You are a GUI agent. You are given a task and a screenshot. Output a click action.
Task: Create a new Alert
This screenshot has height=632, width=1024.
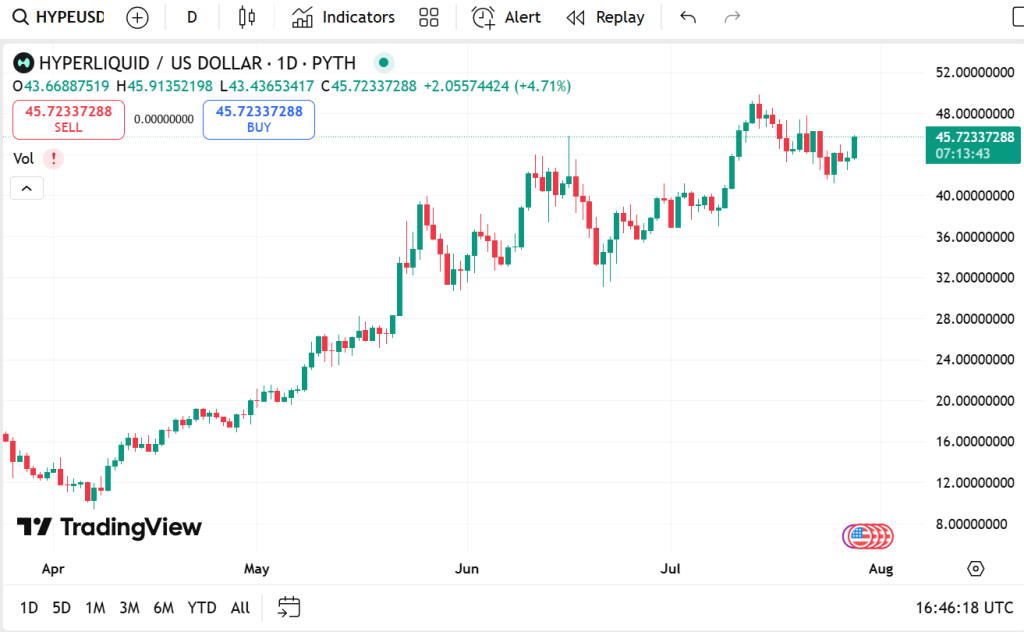coord(507,17)
